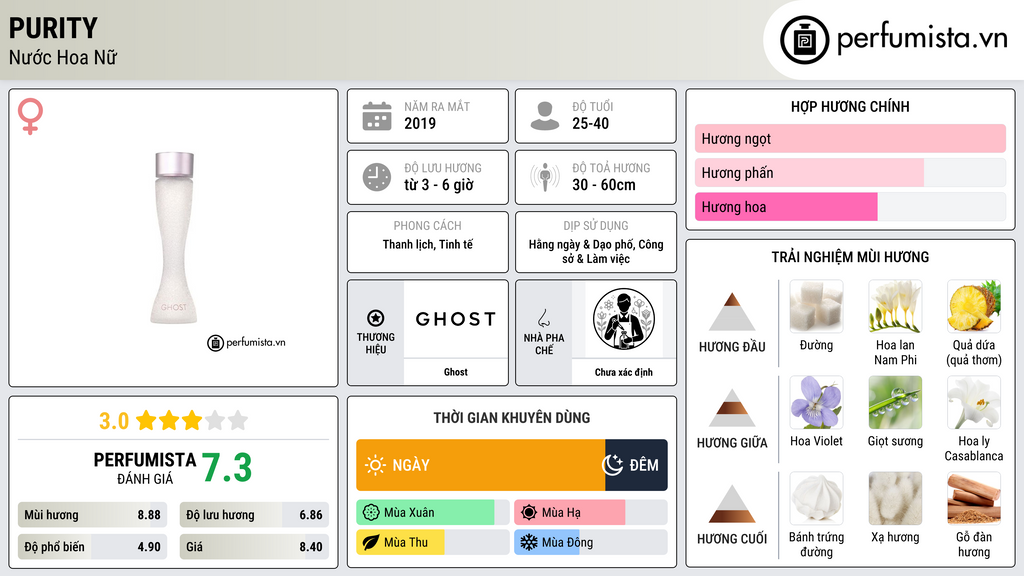
Task: Click the Purity perfume bottle image
Action: (x=174, y=238)
